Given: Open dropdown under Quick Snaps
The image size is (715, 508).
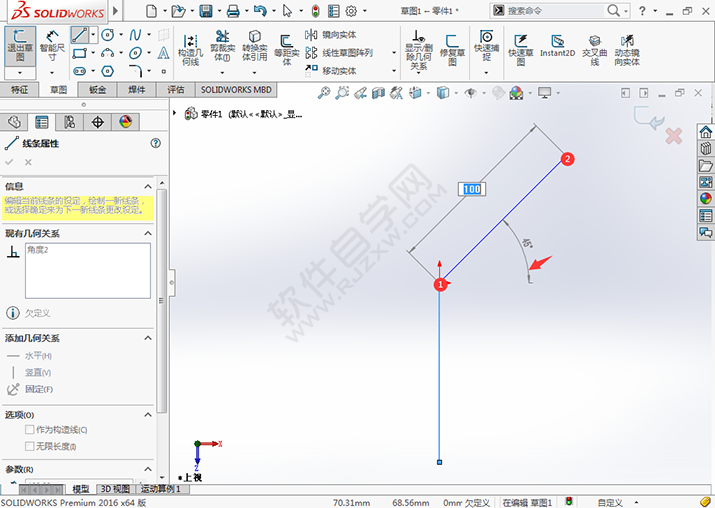Looking at the screenshot, I should coord(486,73).
